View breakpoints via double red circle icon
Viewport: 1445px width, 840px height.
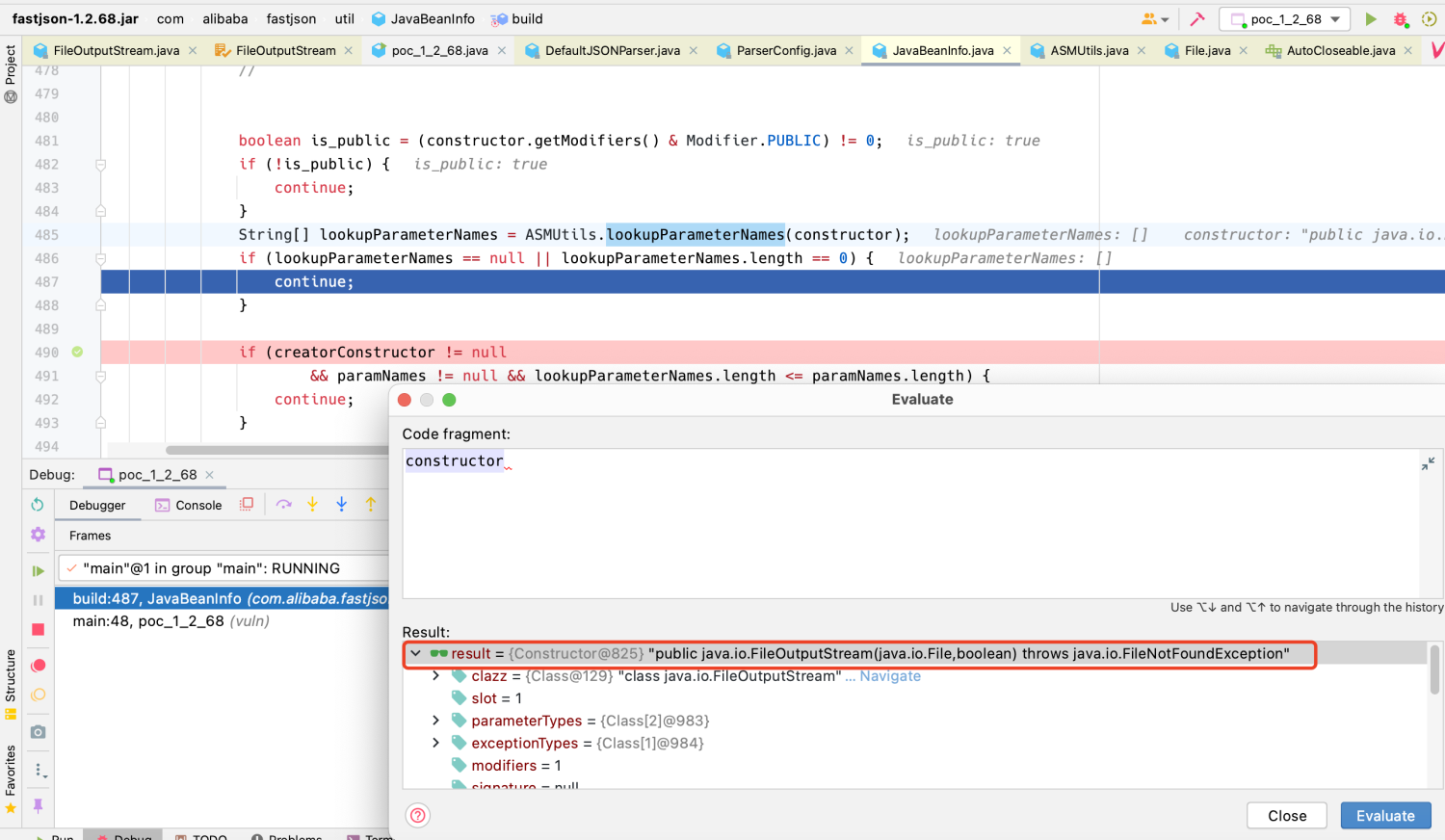(x=38, y=666)
